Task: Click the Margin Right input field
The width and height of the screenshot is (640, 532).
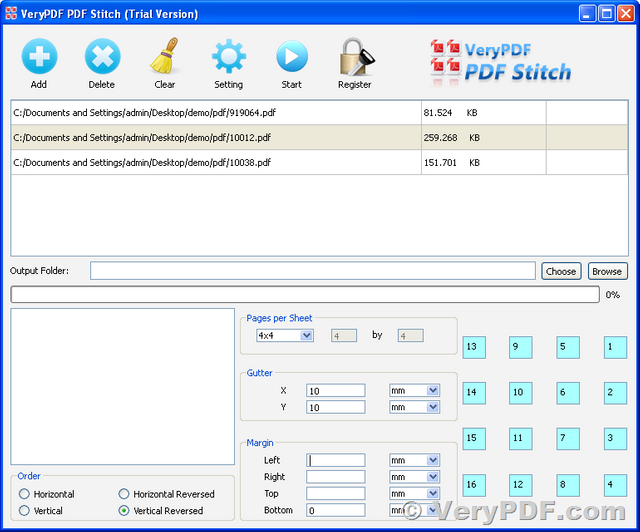Action: click(x=336, y=477)
